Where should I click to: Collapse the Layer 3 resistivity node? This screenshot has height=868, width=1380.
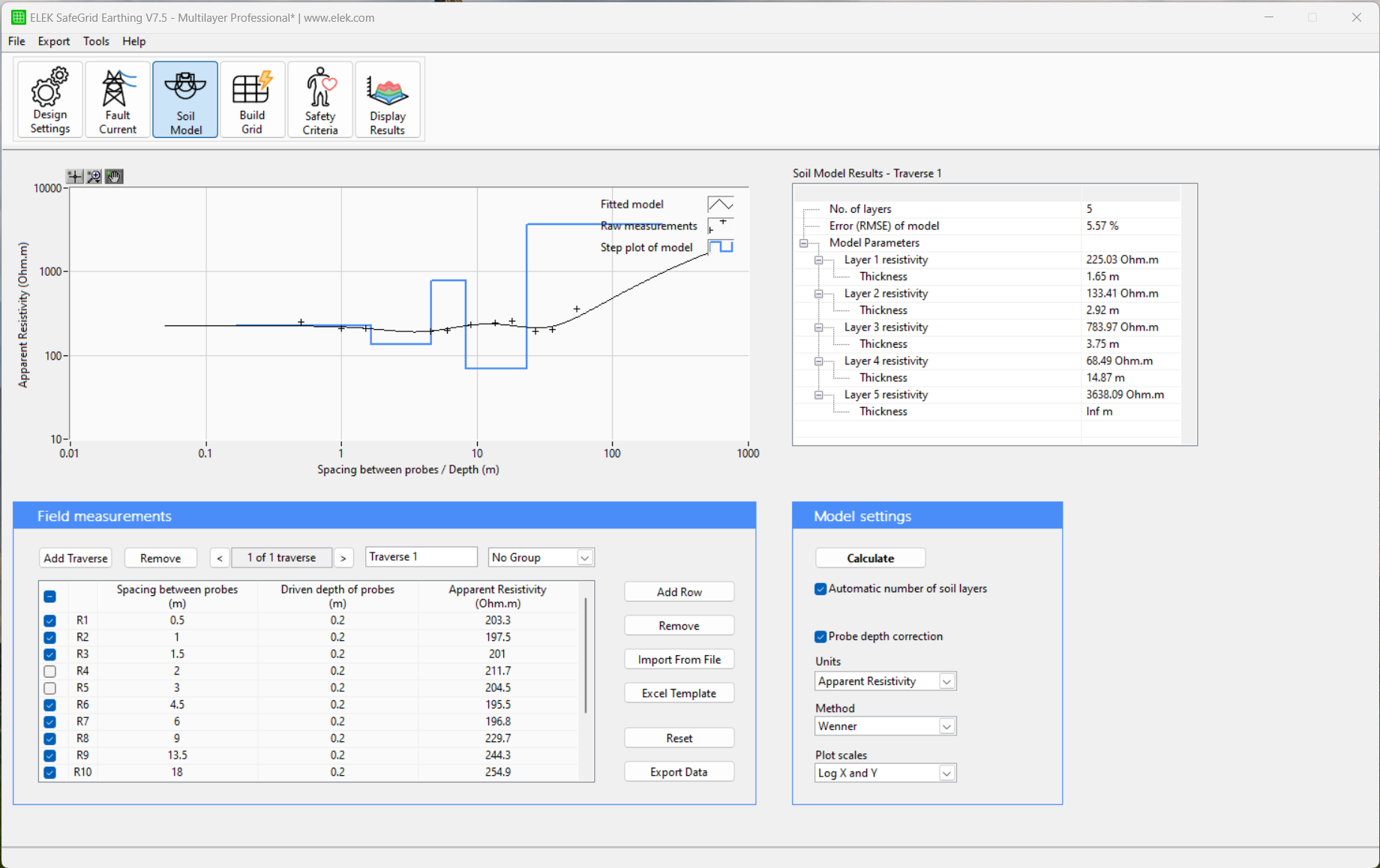pyautogui.click(x=819, y=328)
